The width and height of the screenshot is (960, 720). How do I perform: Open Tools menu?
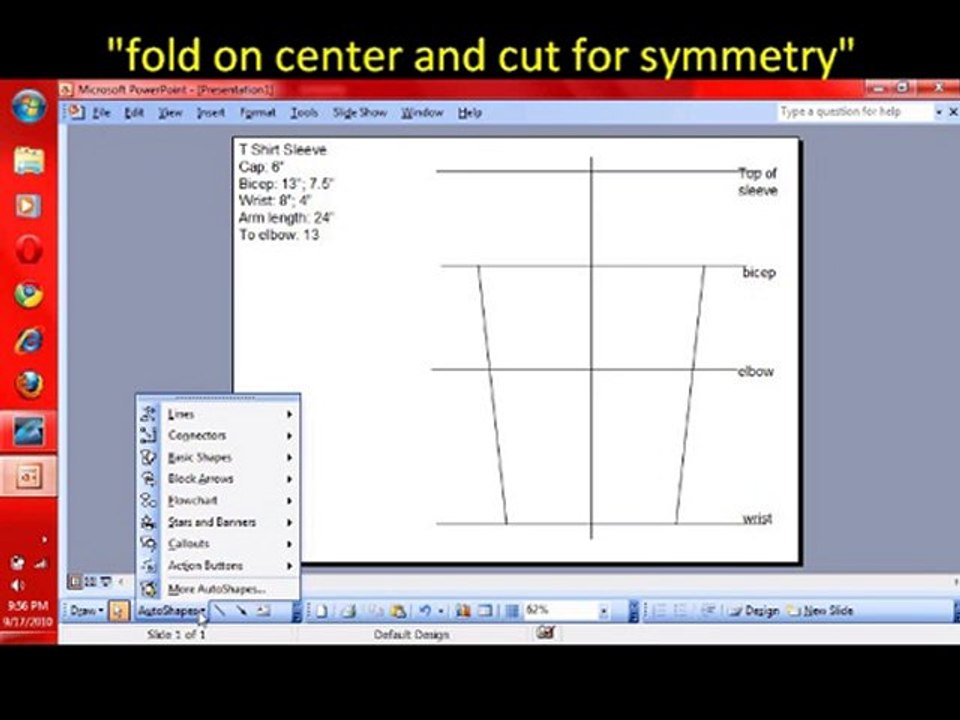coord(304,113)
